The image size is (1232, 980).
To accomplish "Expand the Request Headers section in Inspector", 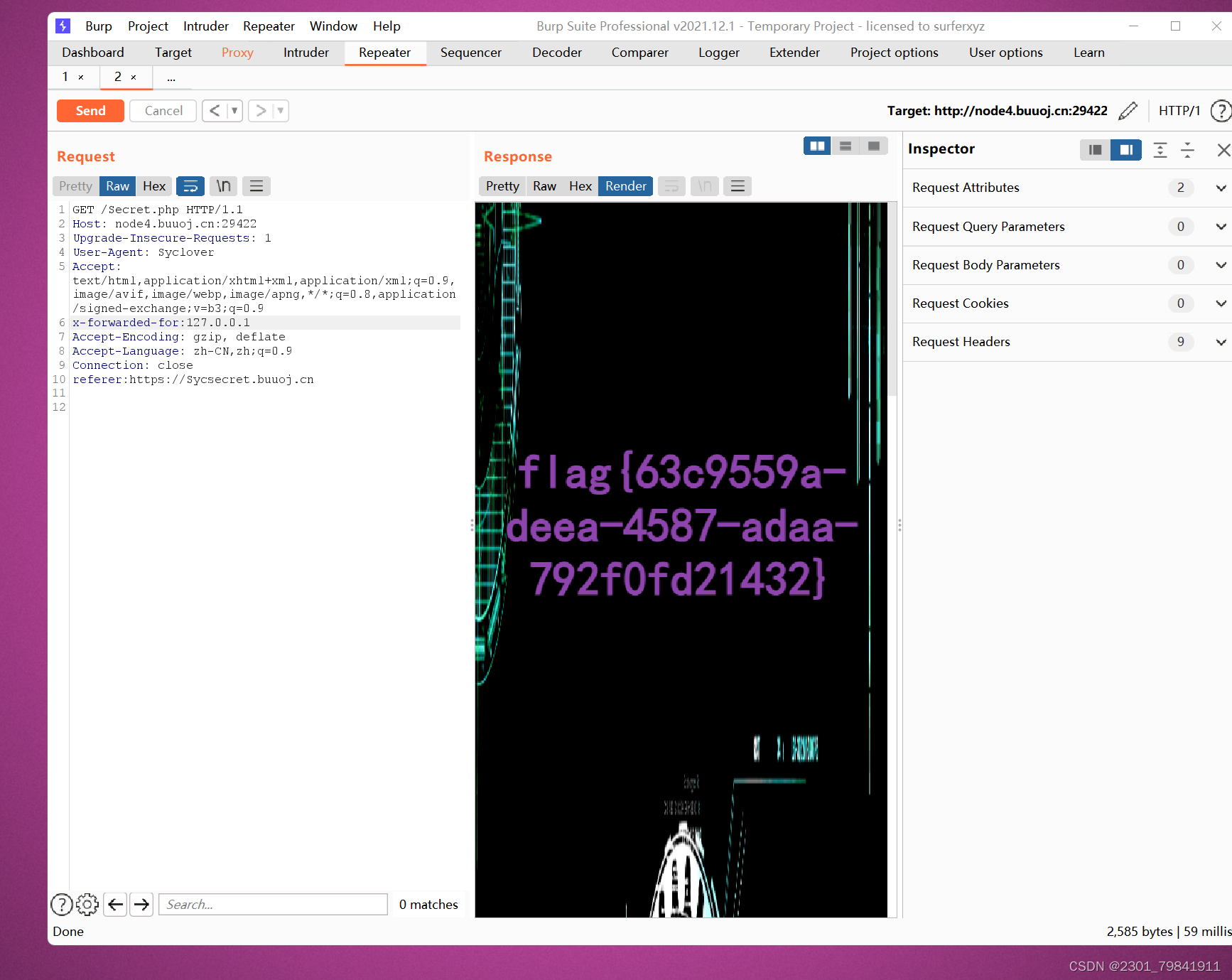I will pyautogui.click(x=1221, y=342).
